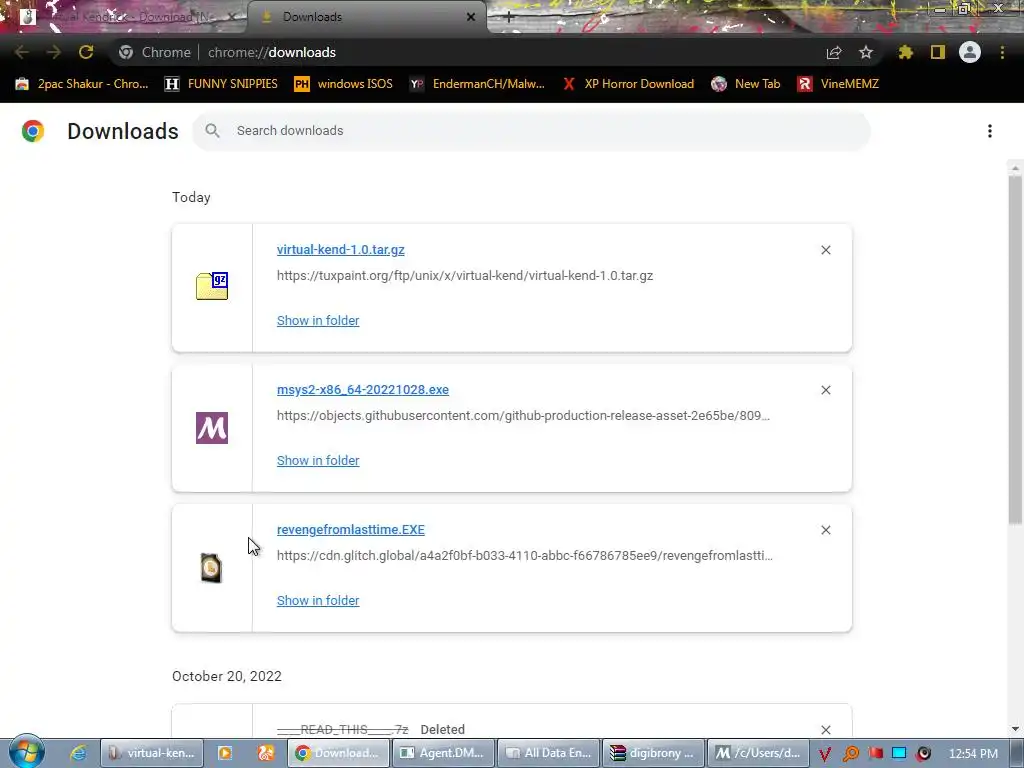Viewport: 1024px width, 768px height.
Task: Click the round red-dot tray icon
Action: tap(923, 754)
